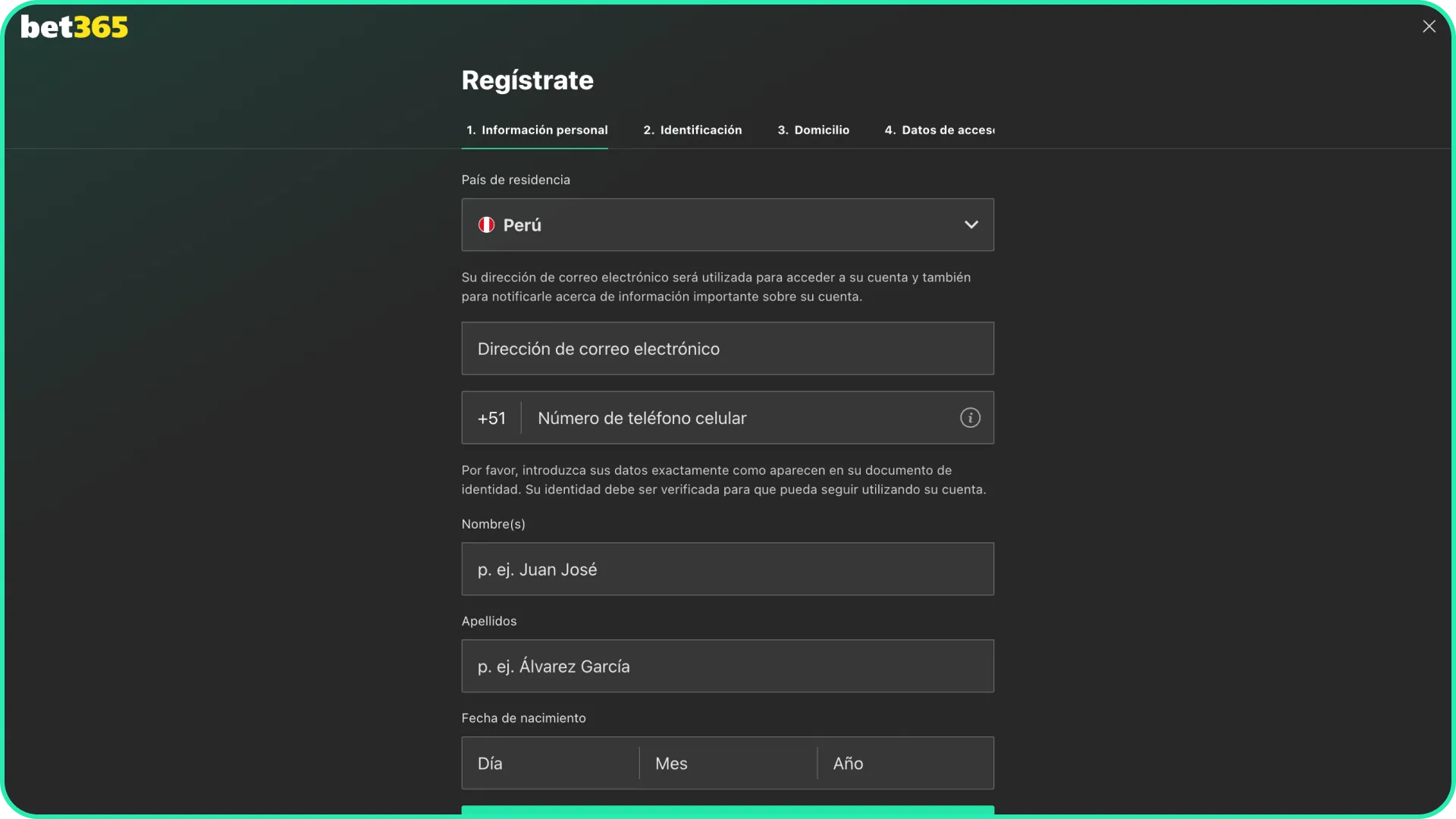Click the bet365 logo
This screenshot has width=1456, height=819.
[74, 27]
